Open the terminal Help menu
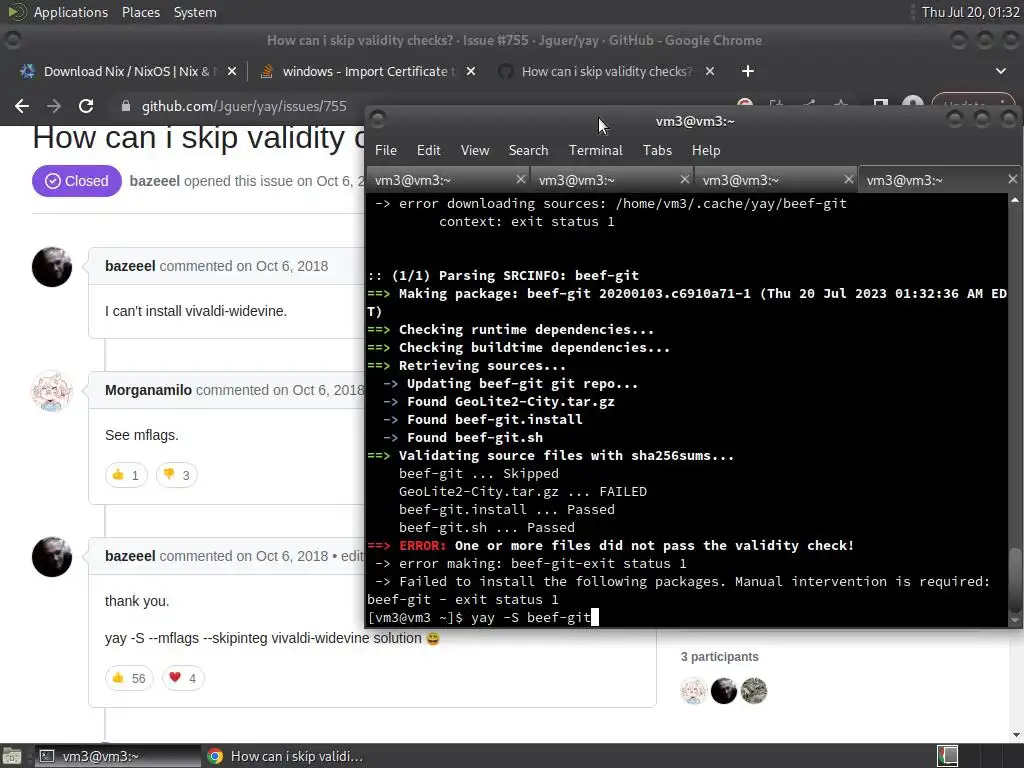This screenshot has width=1024, height=768. (x=706, y=150)
